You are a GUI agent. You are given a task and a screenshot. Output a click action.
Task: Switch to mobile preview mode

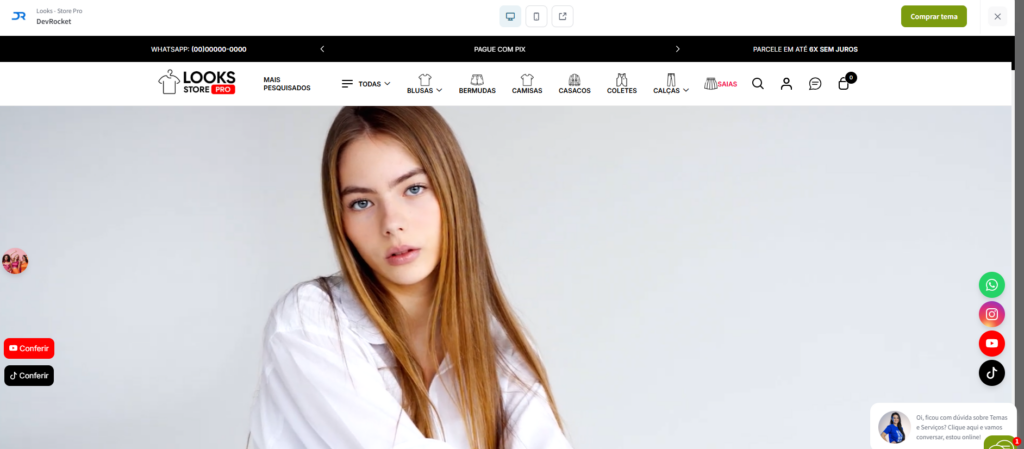536,16
